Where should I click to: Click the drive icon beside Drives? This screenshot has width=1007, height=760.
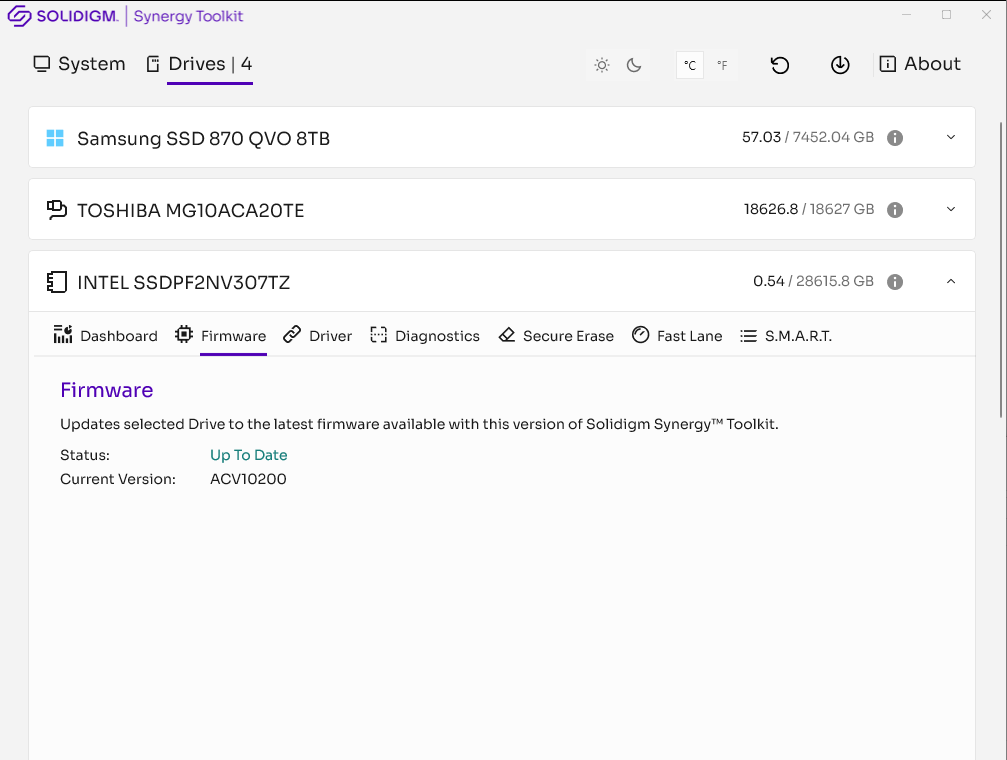153,64
